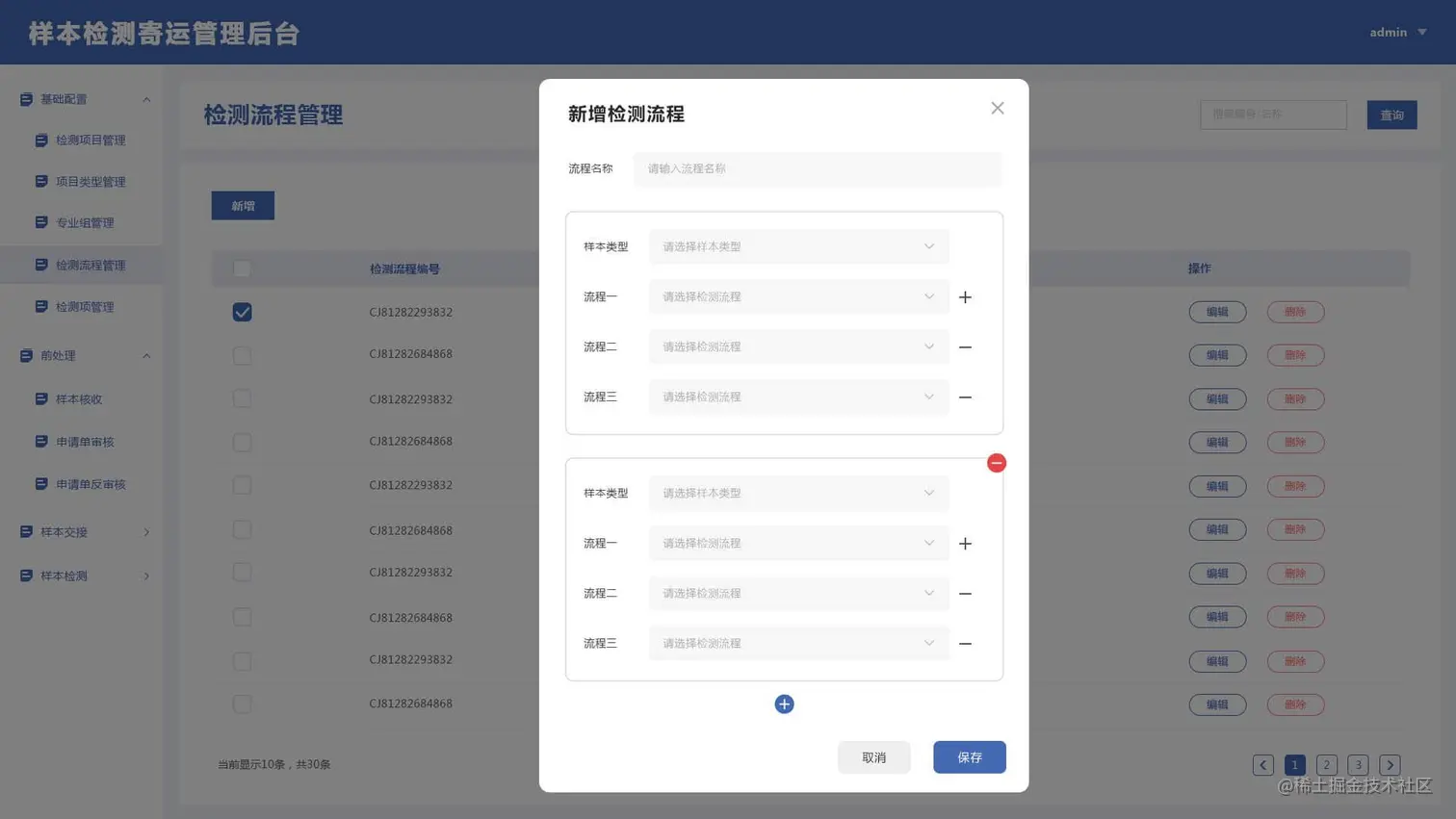1456x819 pixels.
Task: Toggle the select-all checkbox in the table header
Action: (242, 269)
